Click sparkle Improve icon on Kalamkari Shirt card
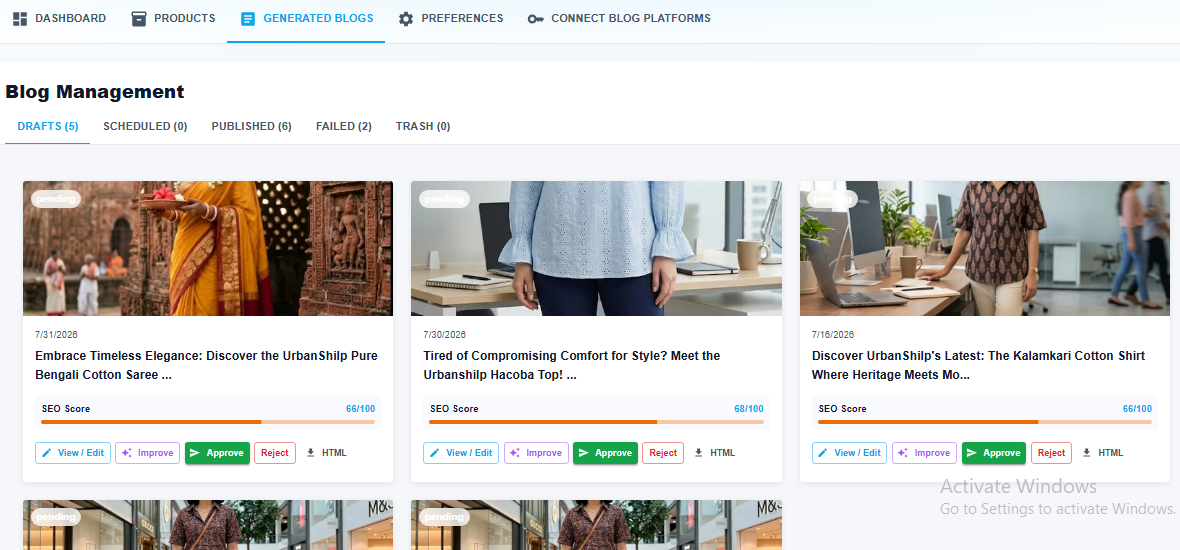This screenshot has height=550, width=1180. tap(904, 453)
